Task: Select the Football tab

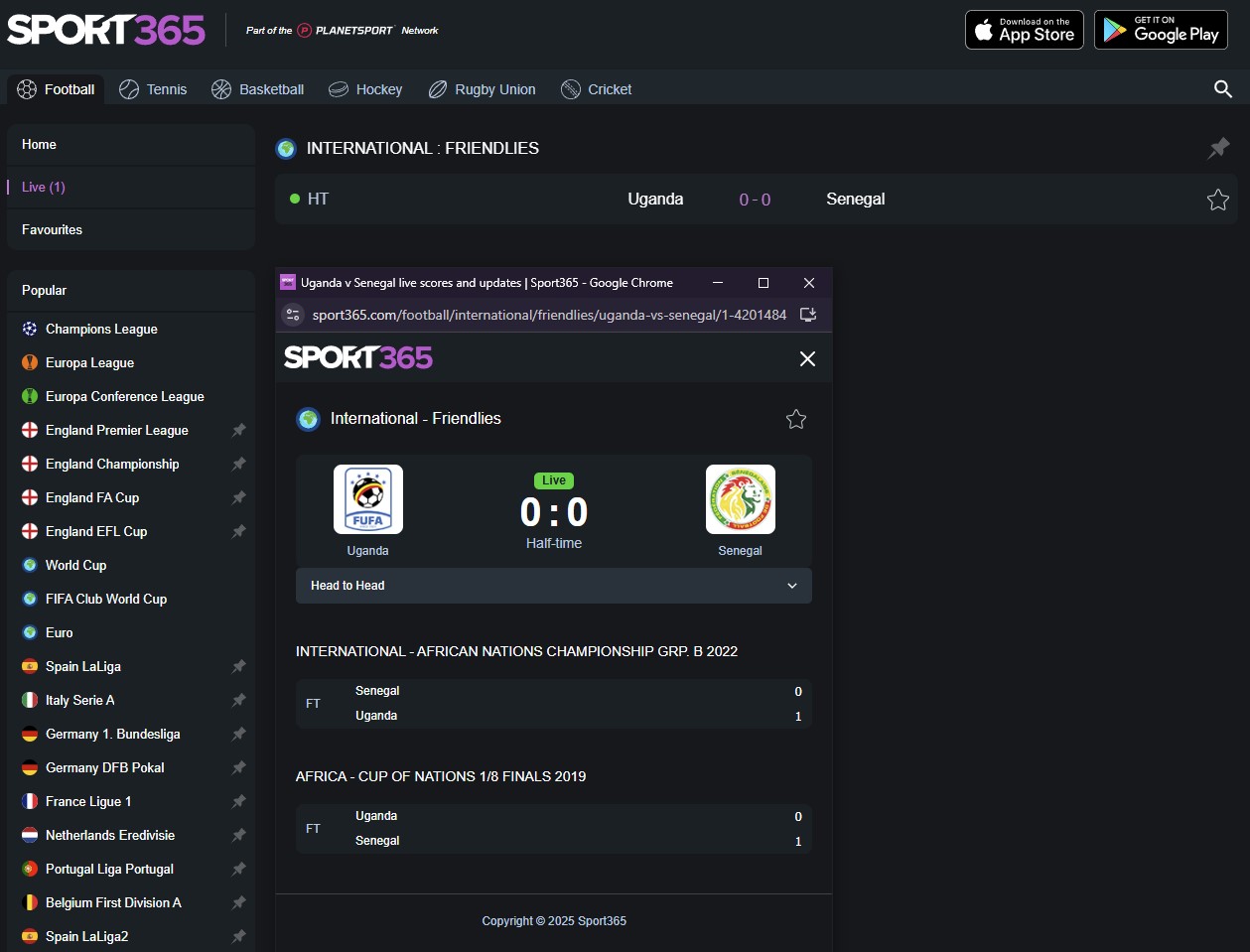Action: pyautogui.click(x=56, y=89)
